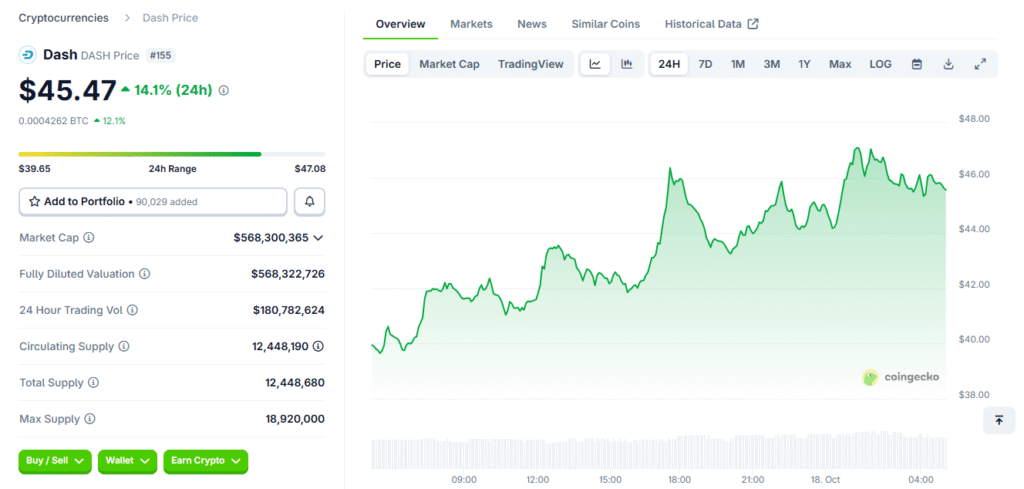Click the volume bars below the chart

pos(658,450)
